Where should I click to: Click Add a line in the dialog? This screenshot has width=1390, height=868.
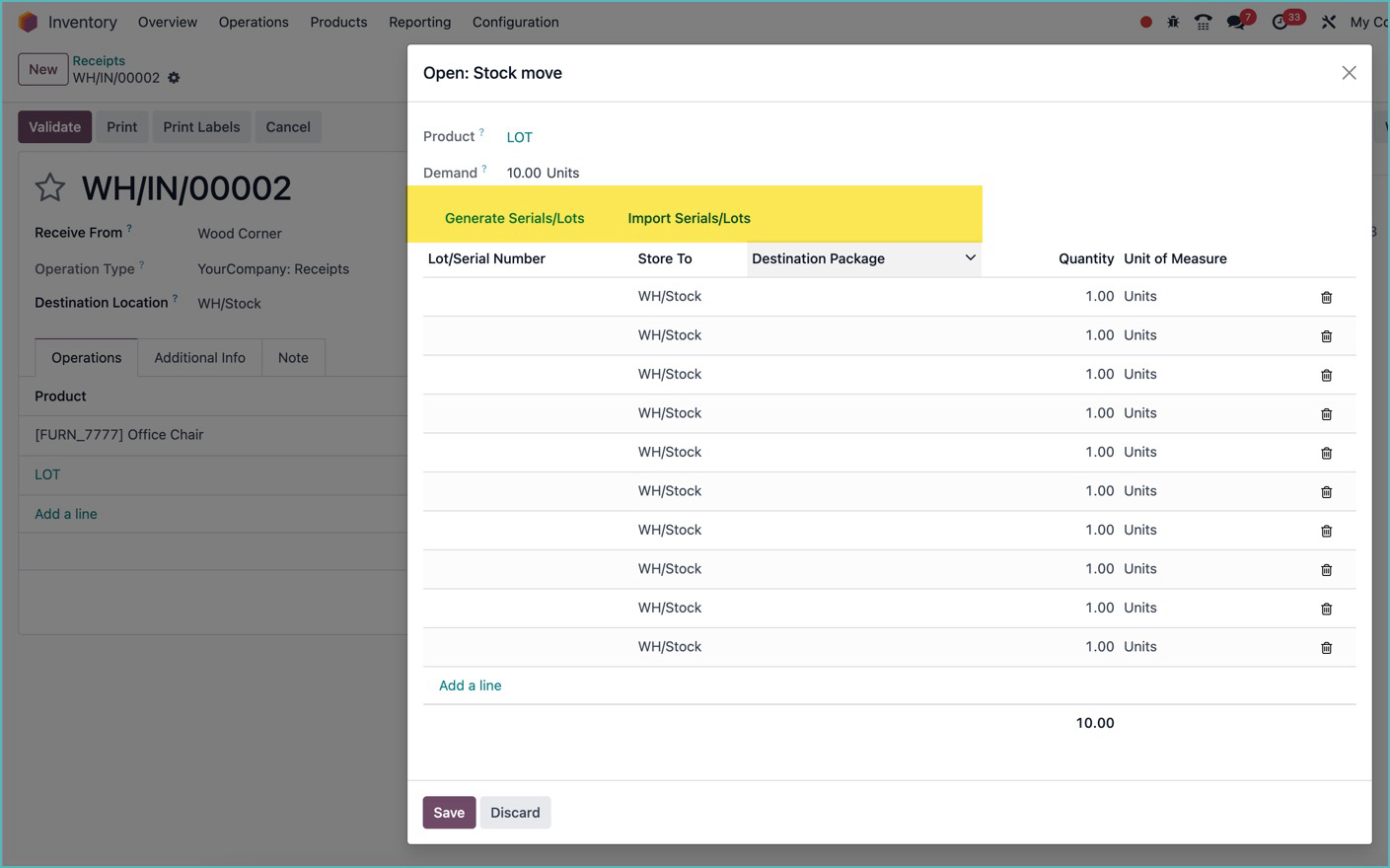coord(470,686)
